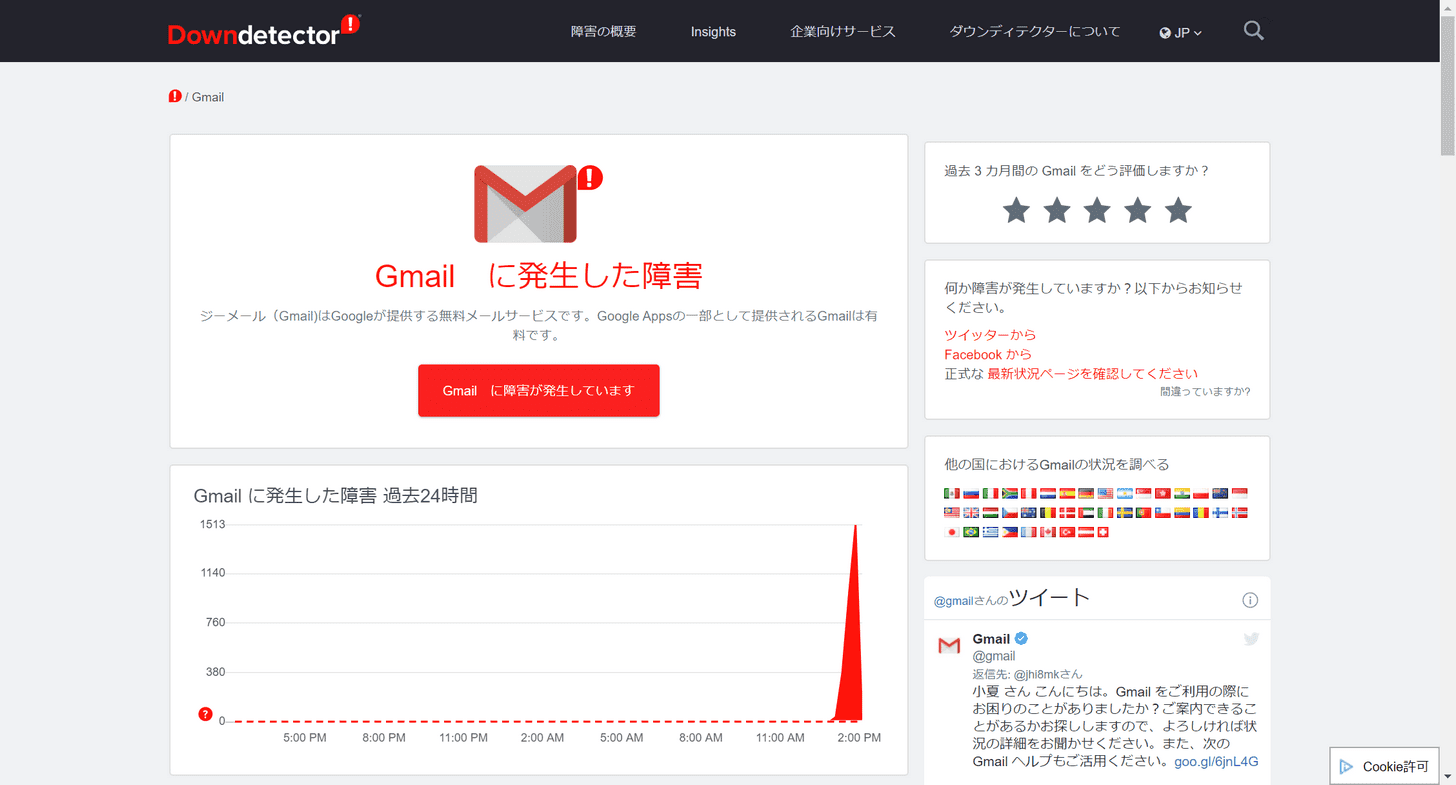Open the Insights menu item

(713, 32)
